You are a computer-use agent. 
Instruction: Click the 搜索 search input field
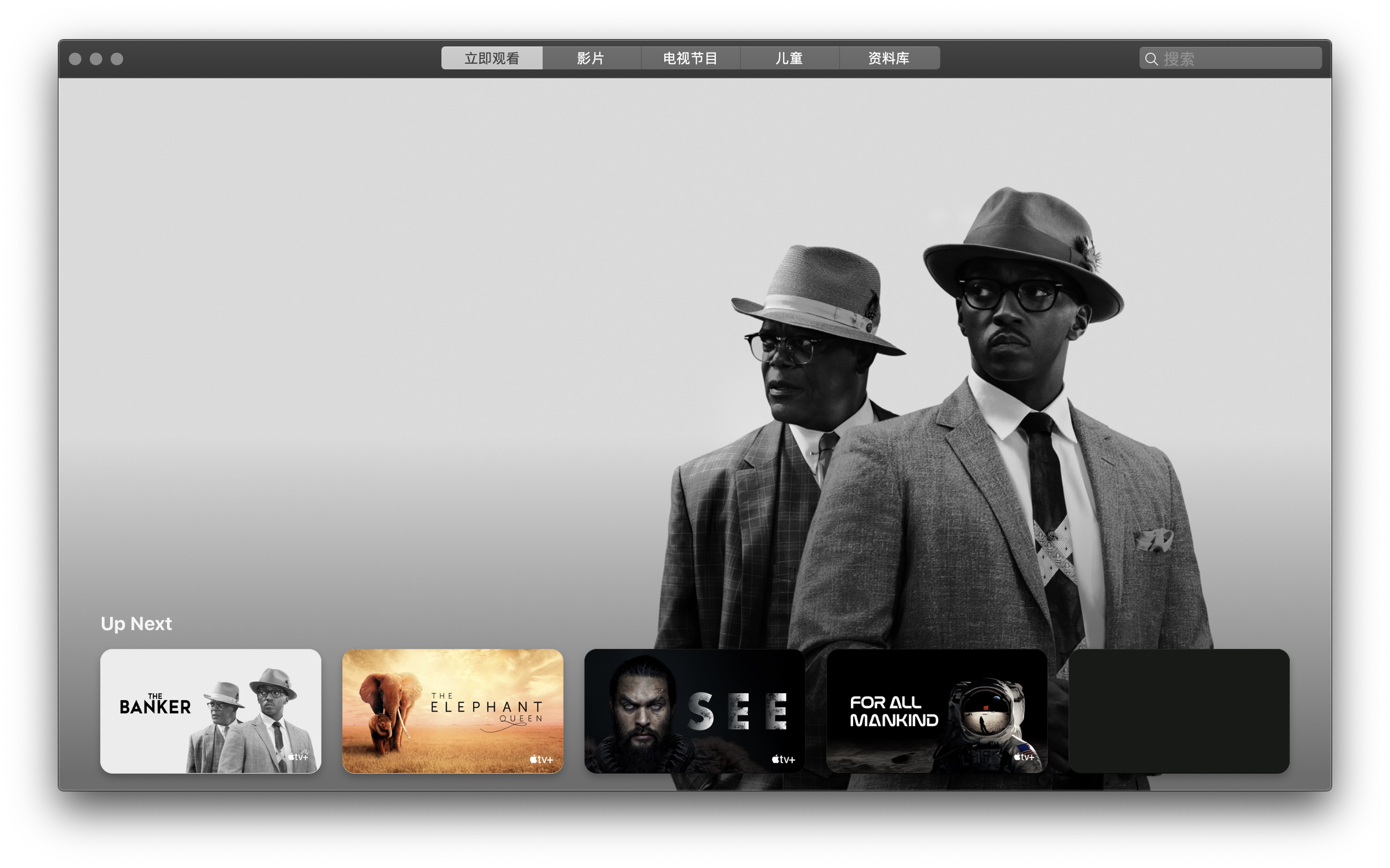click(1240, 58)
